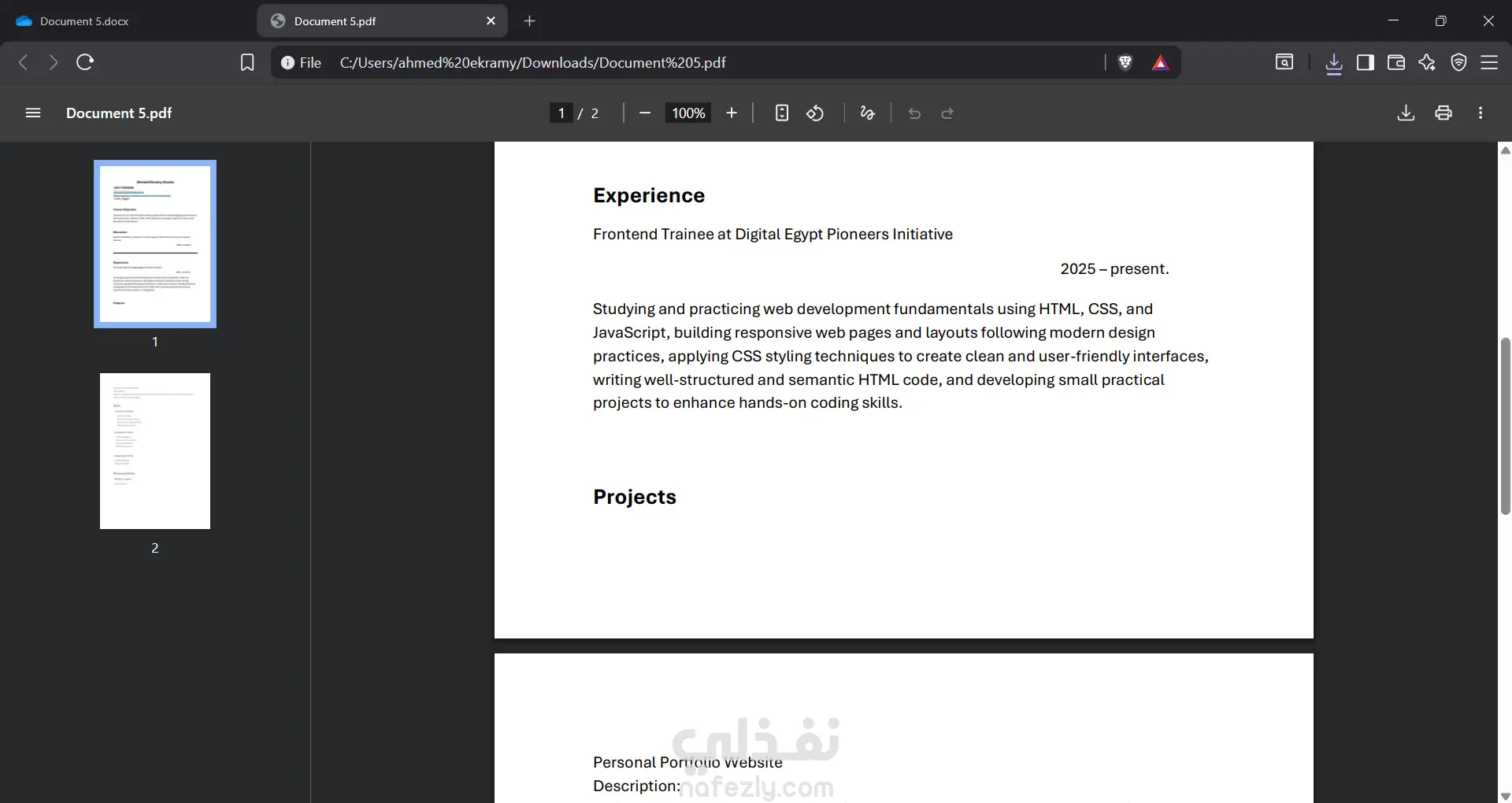Rotate the PDF counterclockwise

[x=815, y=113]
